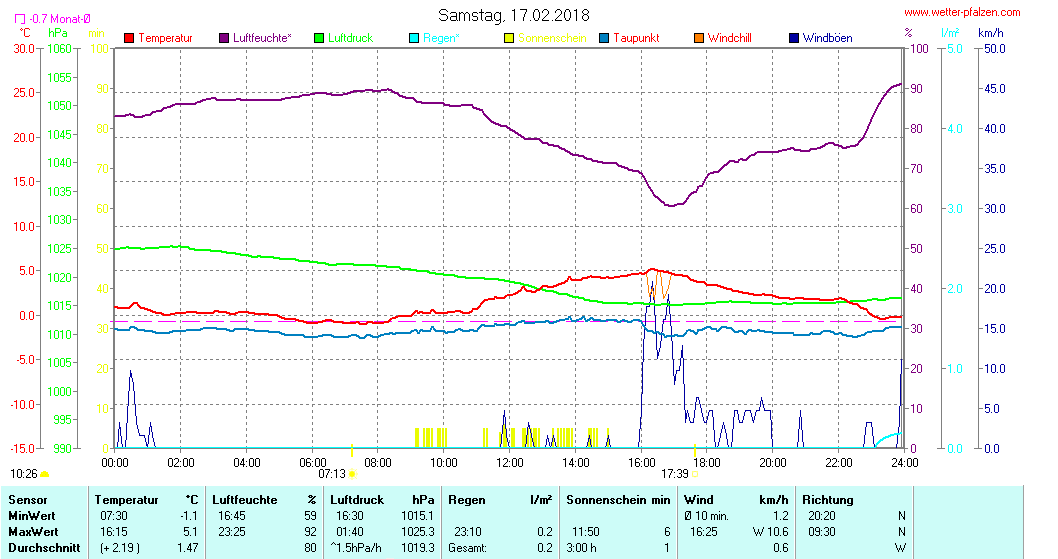
Task: Click the 07:13 sunrise time label
Action: coord(332,474)
